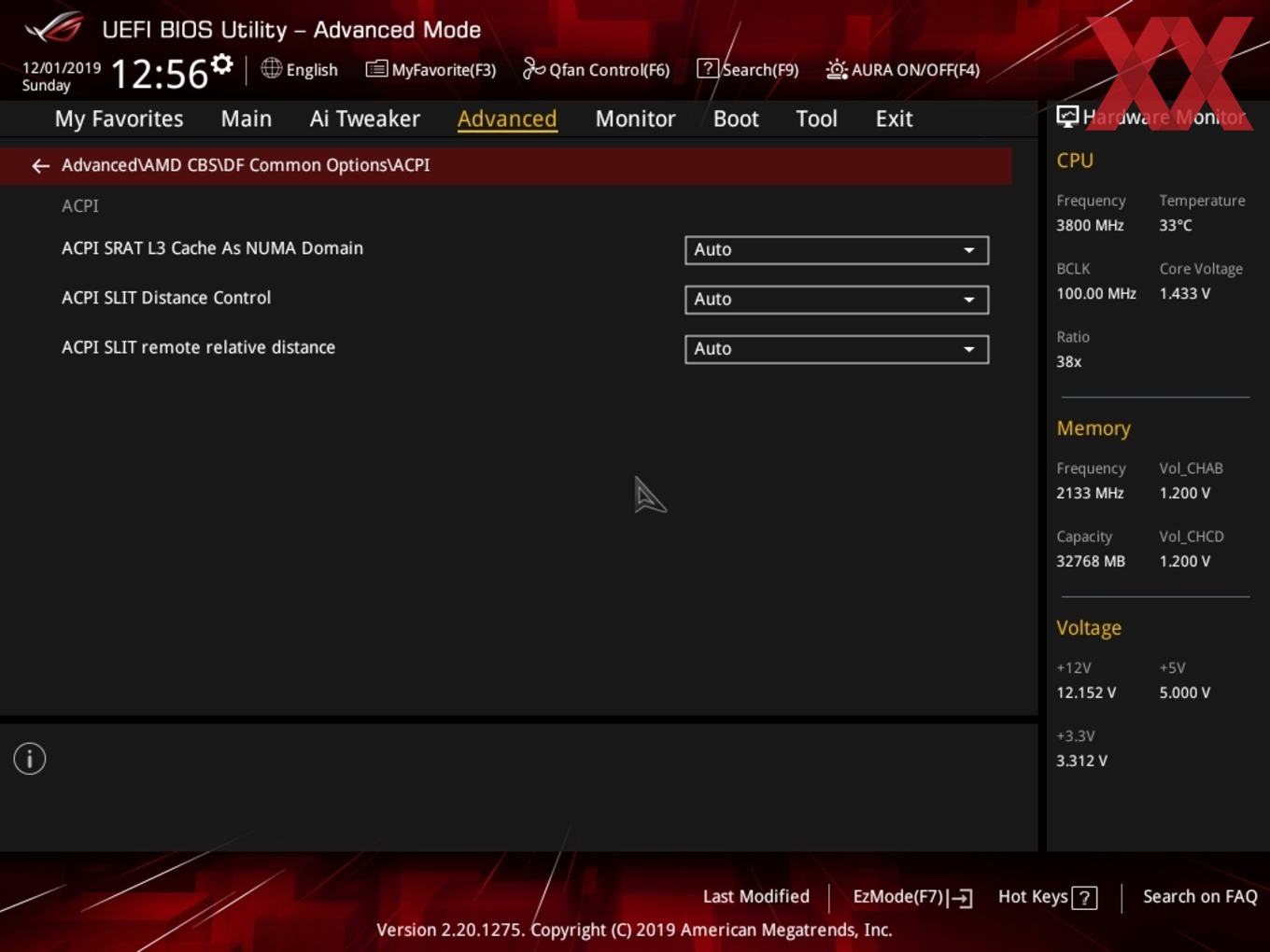Click +5V value 5.000 V
Image resolution: width=1270 pixels, height=952 pixels.
pyautogui.click(x=1185, y=693)
